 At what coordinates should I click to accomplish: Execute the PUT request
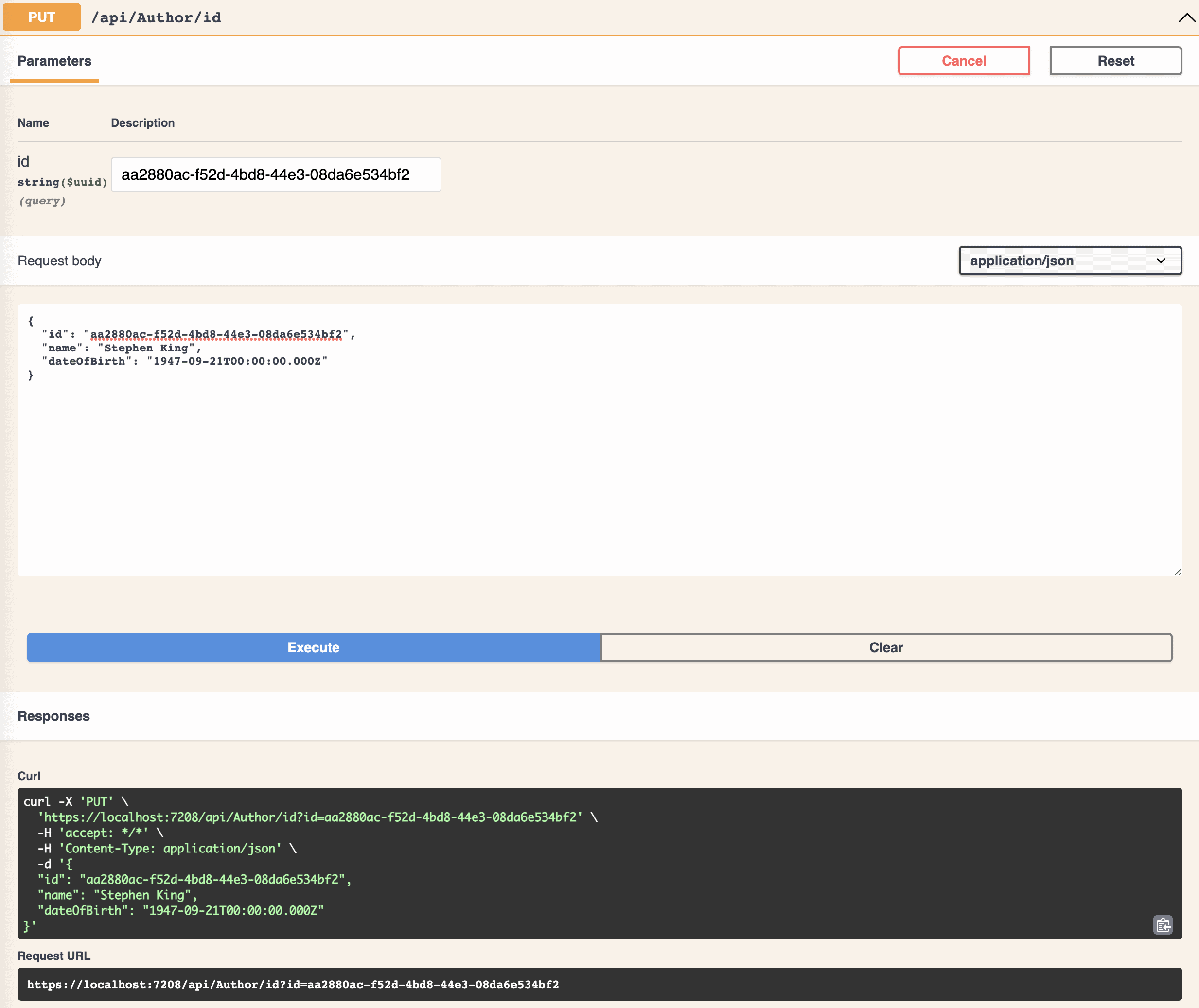tap(313, 647)
